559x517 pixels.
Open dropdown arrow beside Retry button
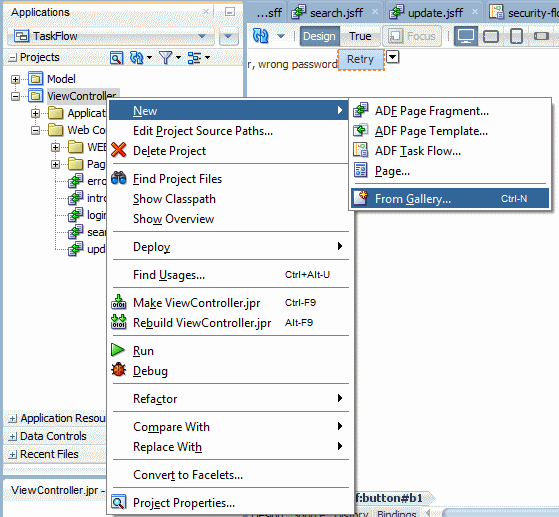point(393,57)
